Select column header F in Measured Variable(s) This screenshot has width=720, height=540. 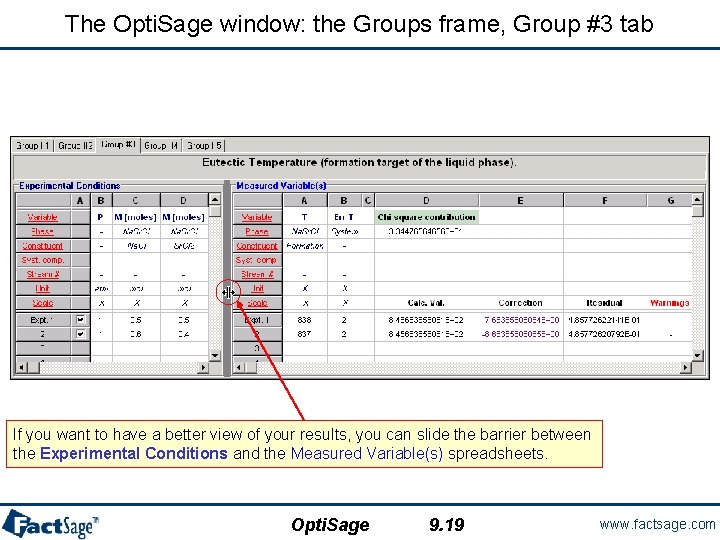coord(605,201)
